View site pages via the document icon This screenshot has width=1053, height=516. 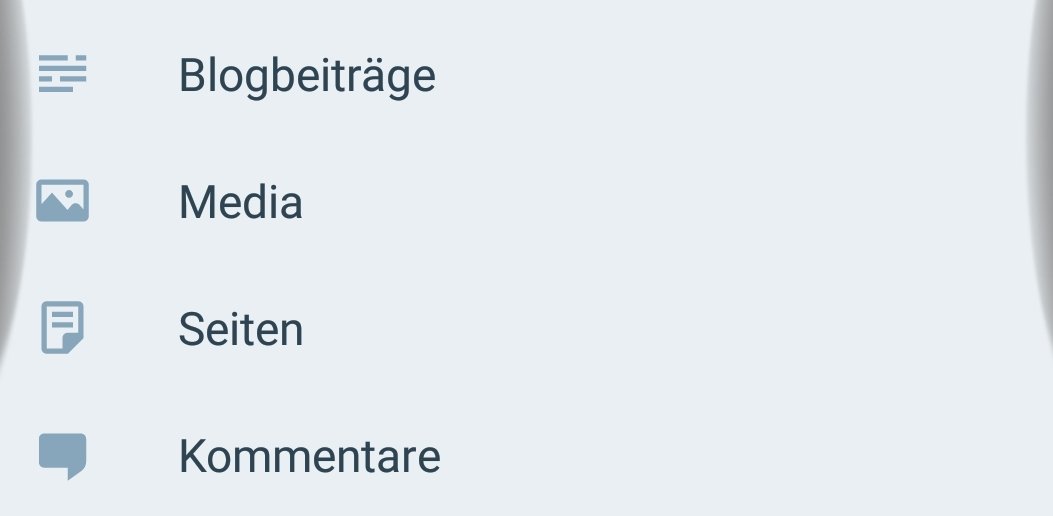(63, 328)
